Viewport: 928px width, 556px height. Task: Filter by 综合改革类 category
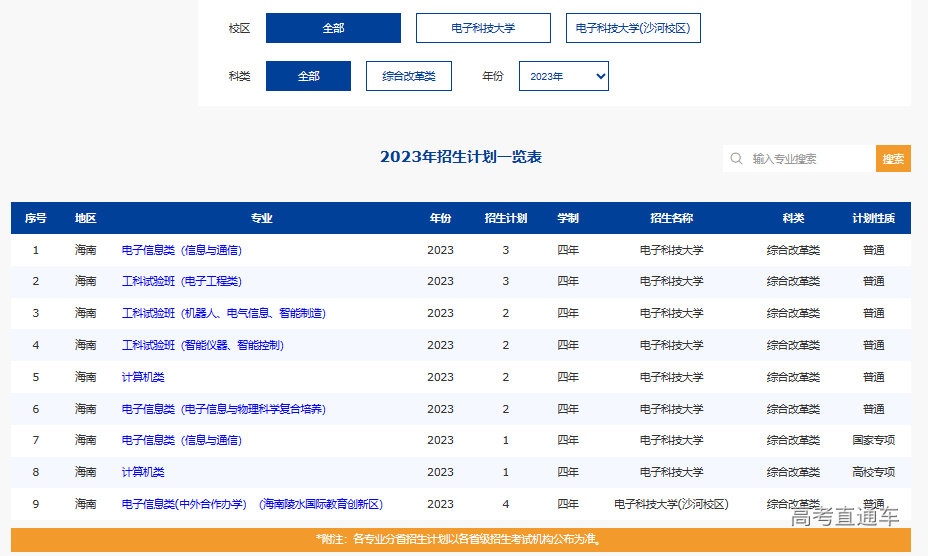pyautogui.click(x=409, y=76)
